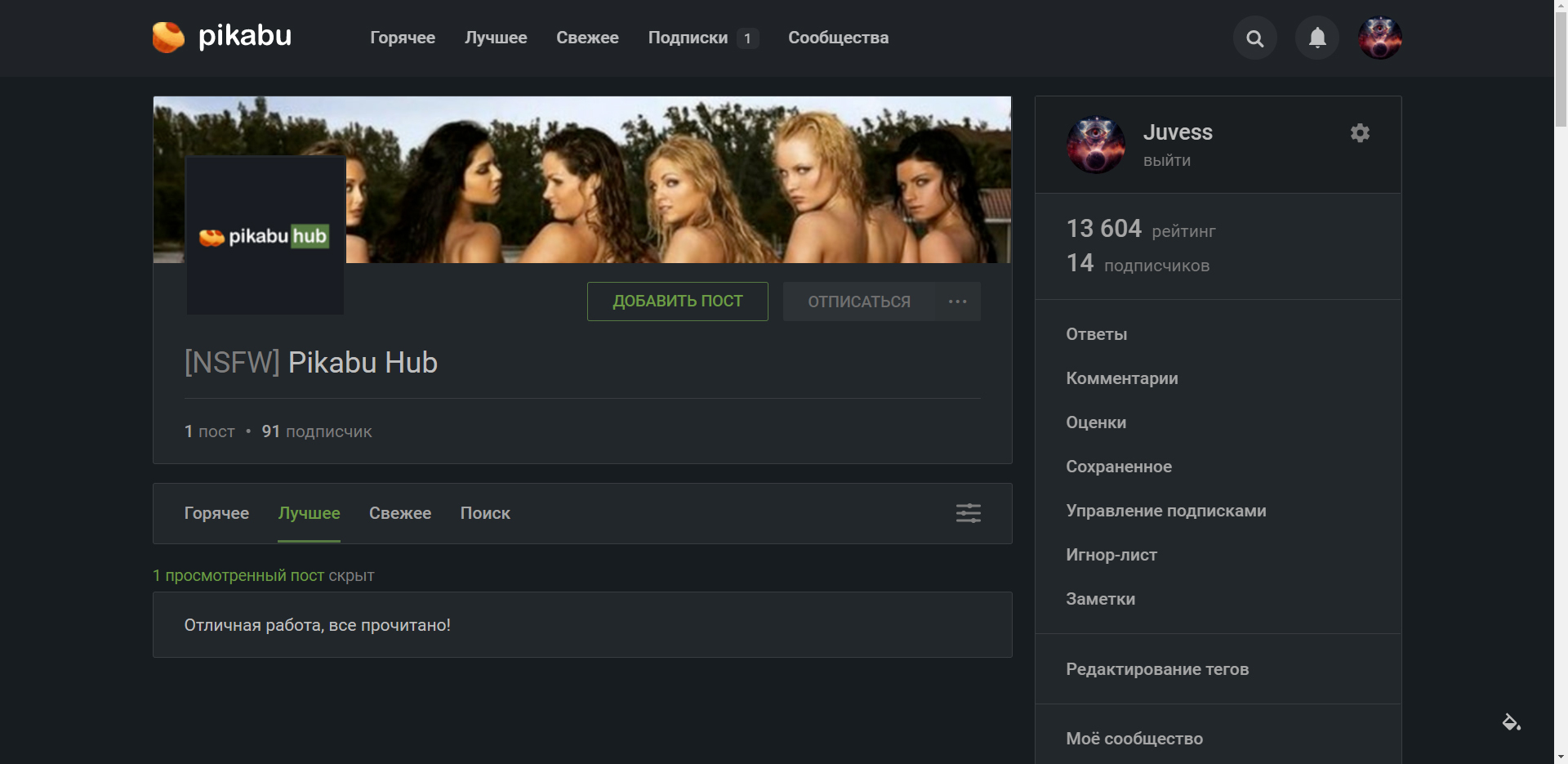Screen dimensions: 1568x764
Task: Click the 14 подписчиков count
Action: pyautogui.click(x=1138, y=263)
